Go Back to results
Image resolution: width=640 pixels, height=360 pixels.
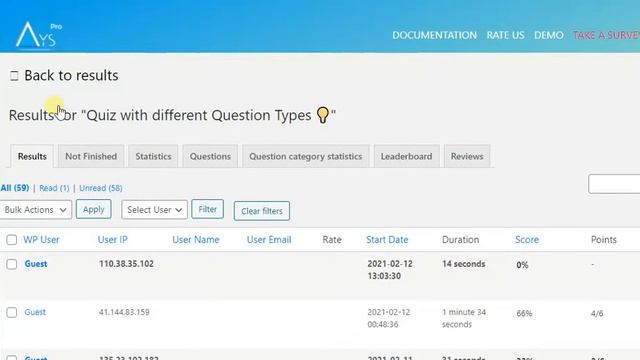click(x=71, y=76)
